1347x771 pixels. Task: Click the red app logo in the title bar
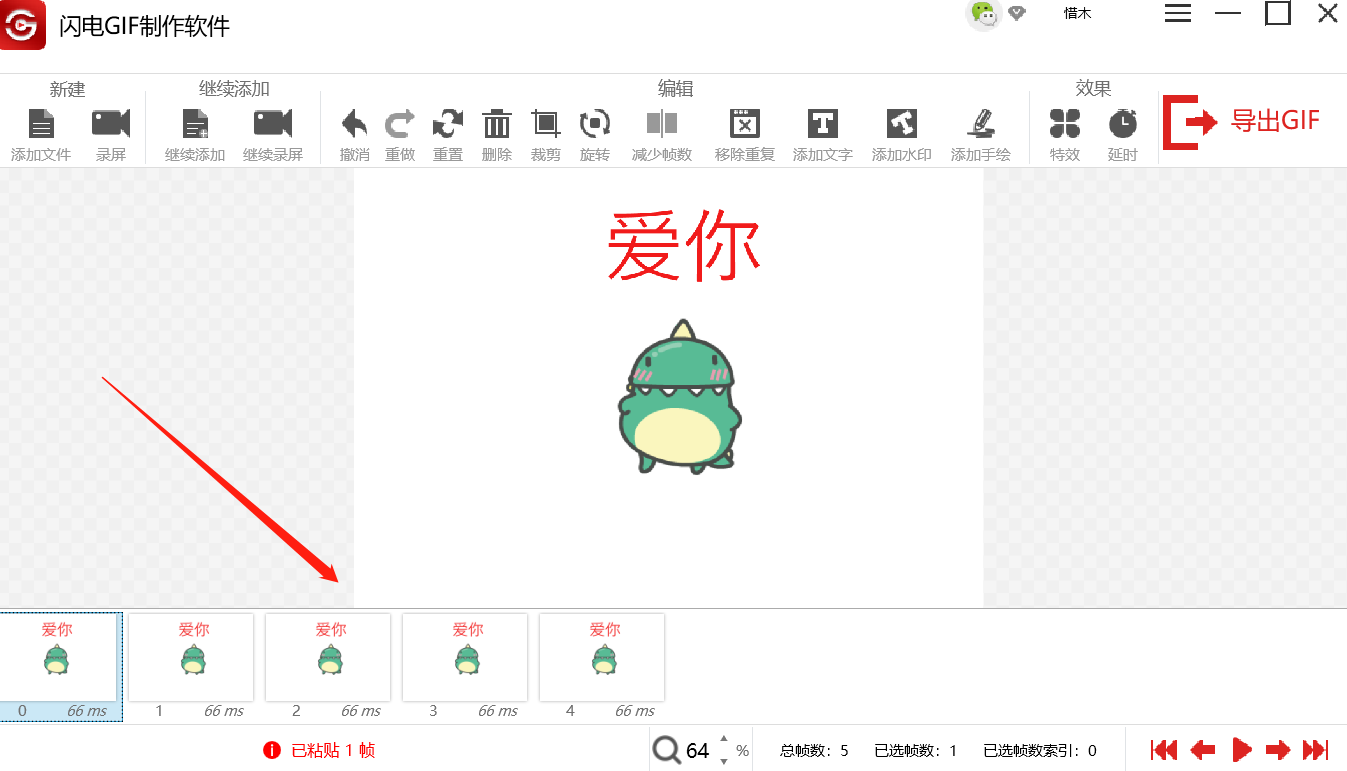click(23, 24)
